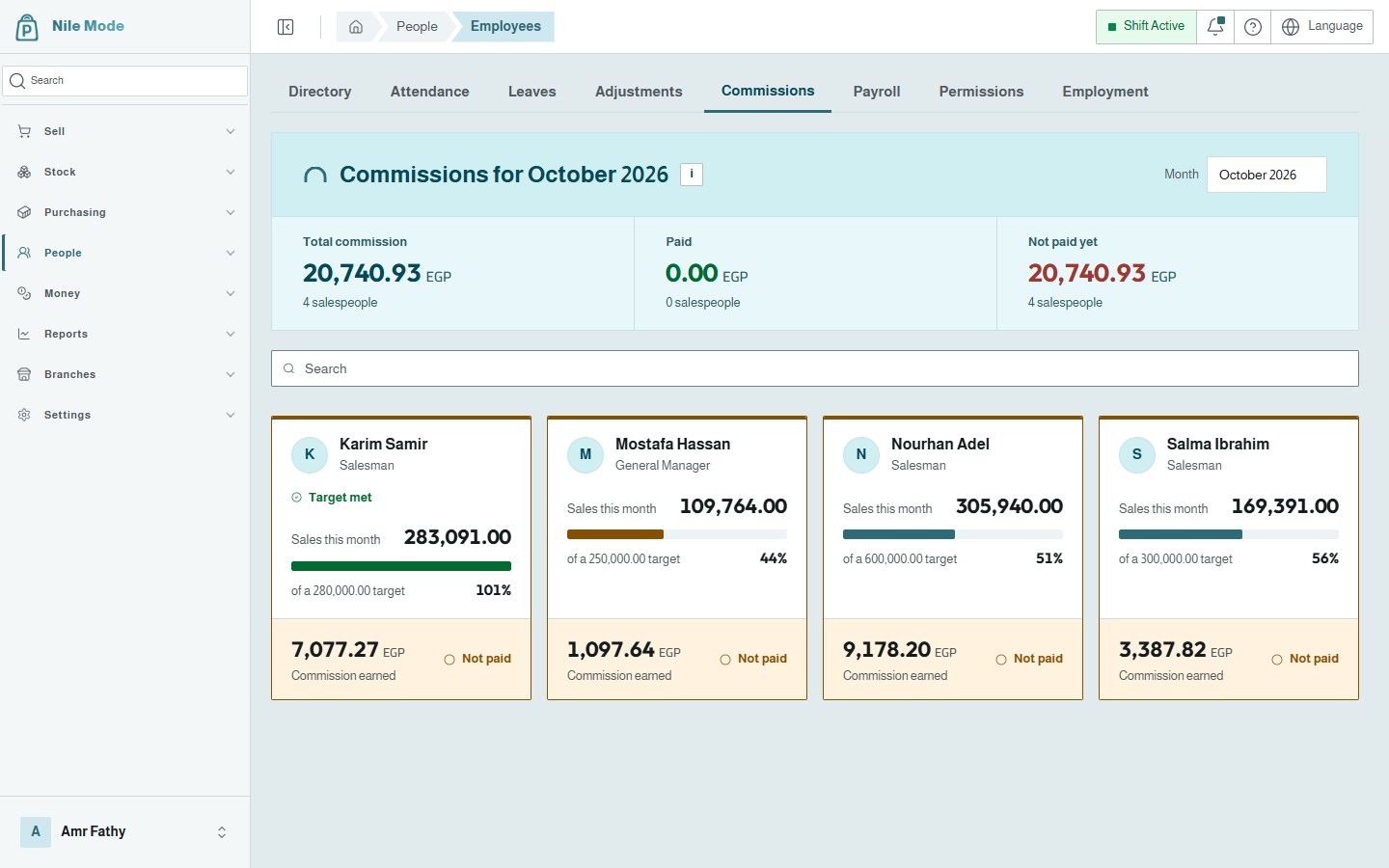Toggle Not paid status for Salma Ibrahim
Image resolution: width=1389 pixels, height=868 pixels.
1305,659
